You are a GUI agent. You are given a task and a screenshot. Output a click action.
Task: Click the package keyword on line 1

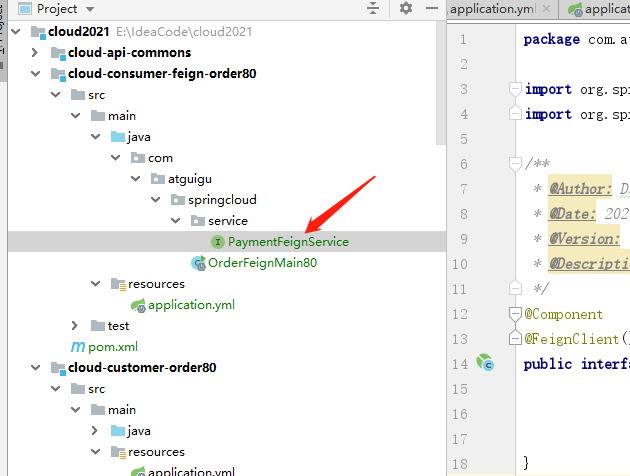552,40
